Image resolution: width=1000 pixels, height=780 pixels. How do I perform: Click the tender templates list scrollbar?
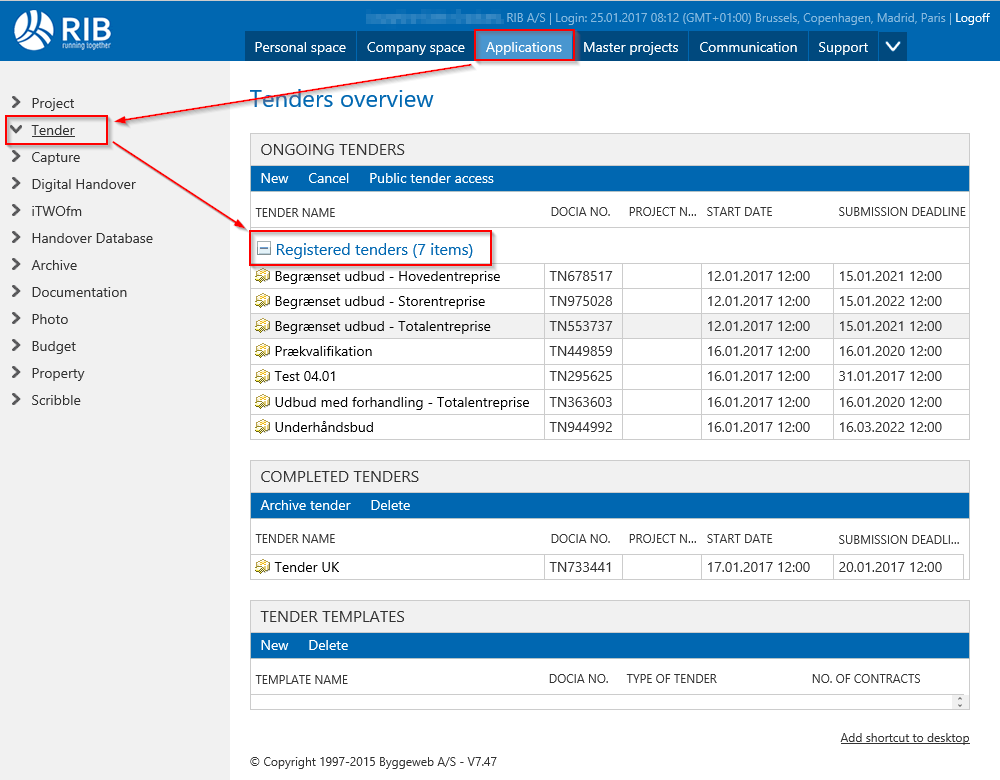[x=960, y=702]
